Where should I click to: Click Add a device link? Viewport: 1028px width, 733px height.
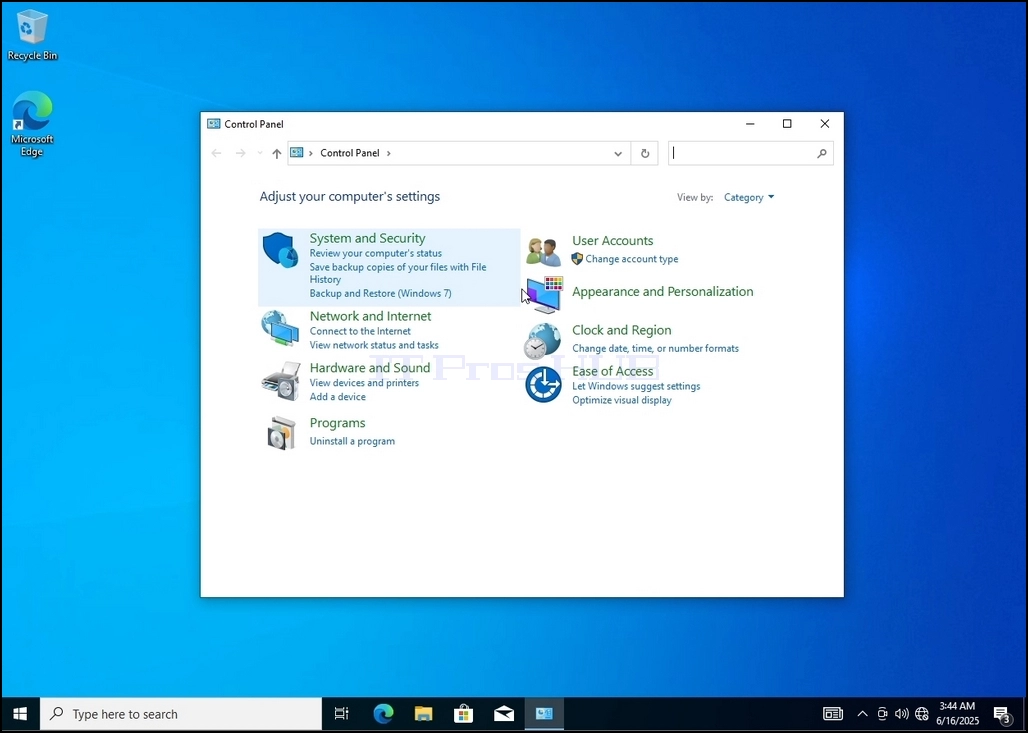[338, 397]
